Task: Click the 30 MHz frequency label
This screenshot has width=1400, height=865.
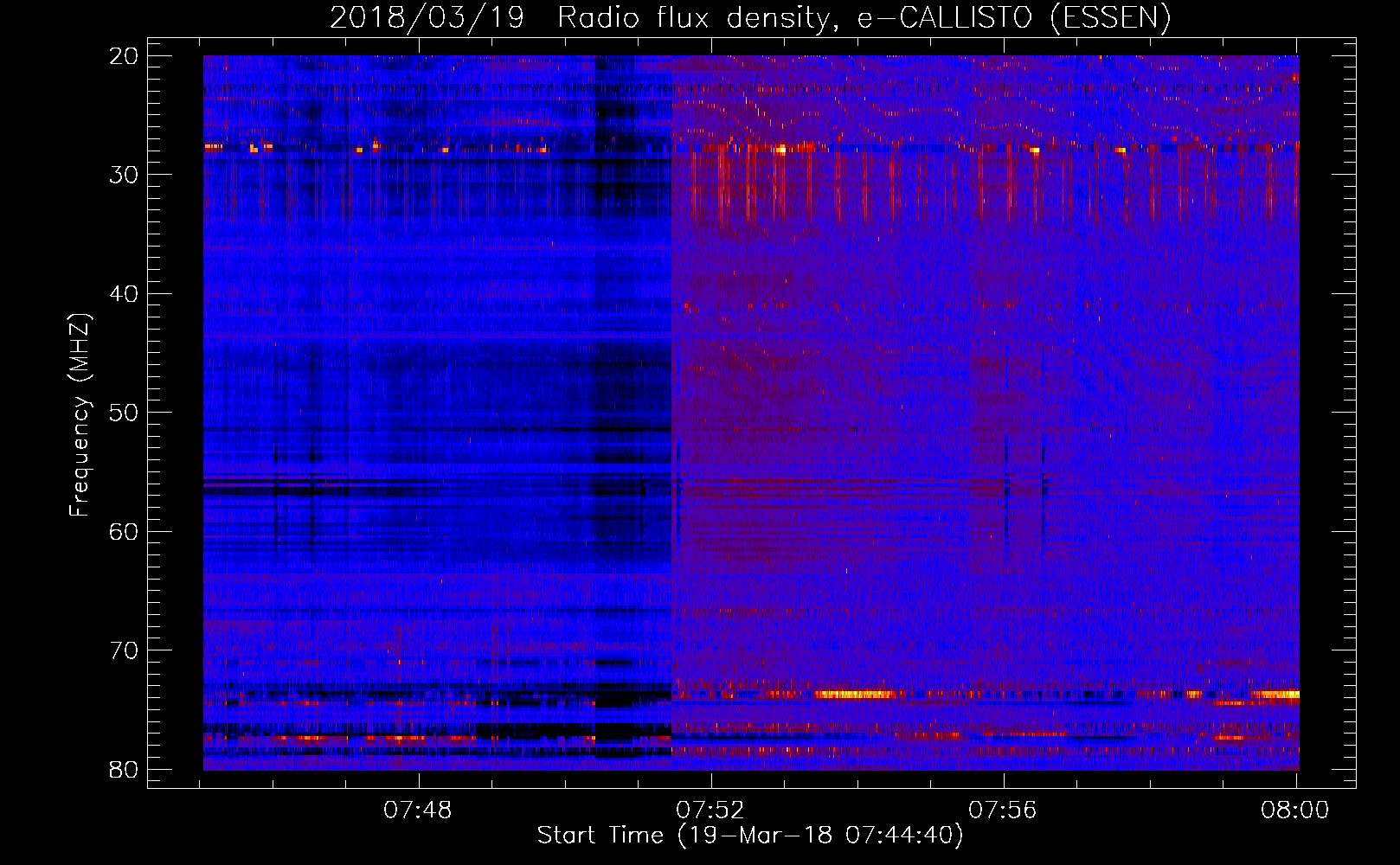Action: [124, 175]
